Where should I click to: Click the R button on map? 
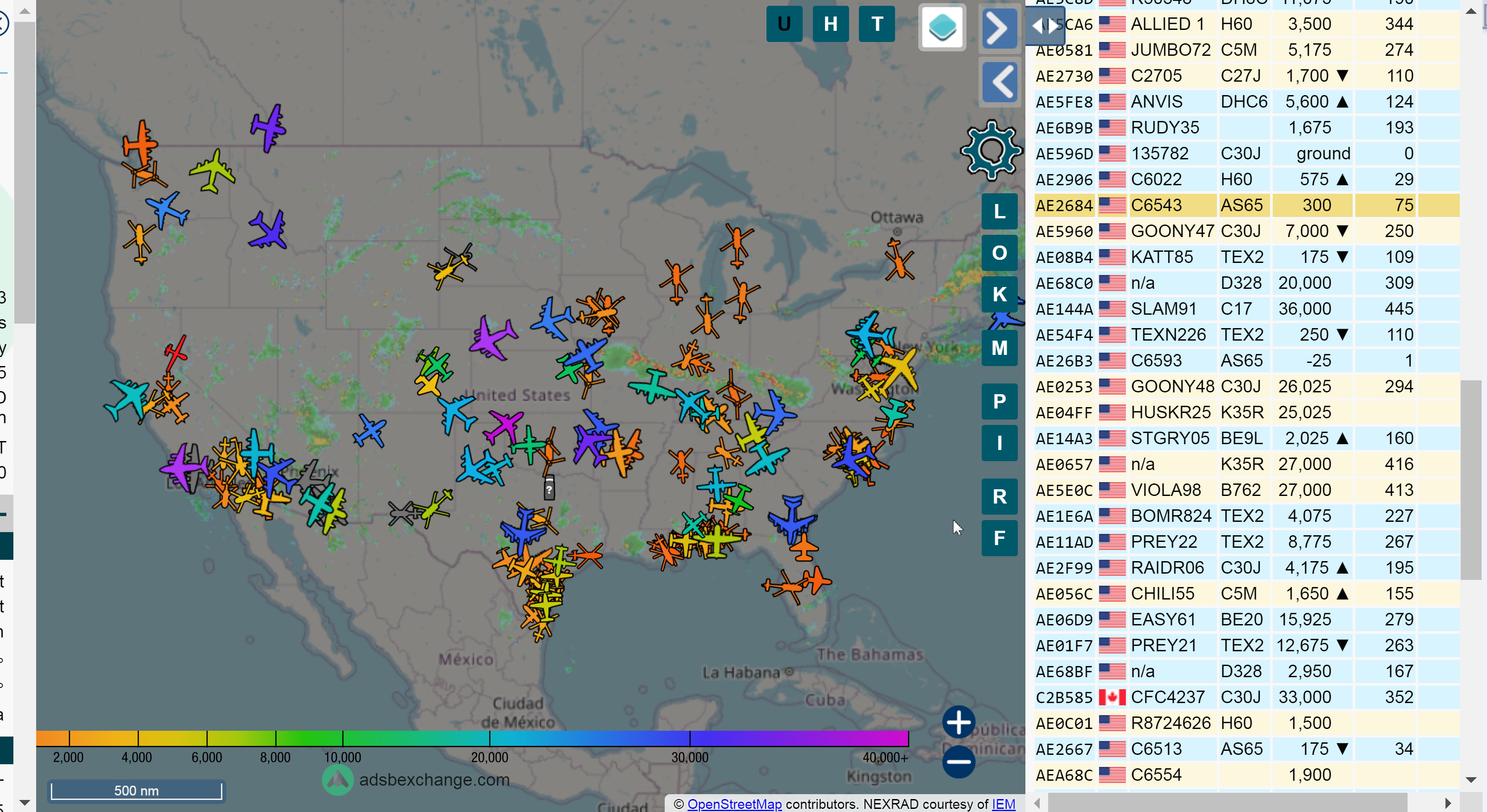pos(999,496)
